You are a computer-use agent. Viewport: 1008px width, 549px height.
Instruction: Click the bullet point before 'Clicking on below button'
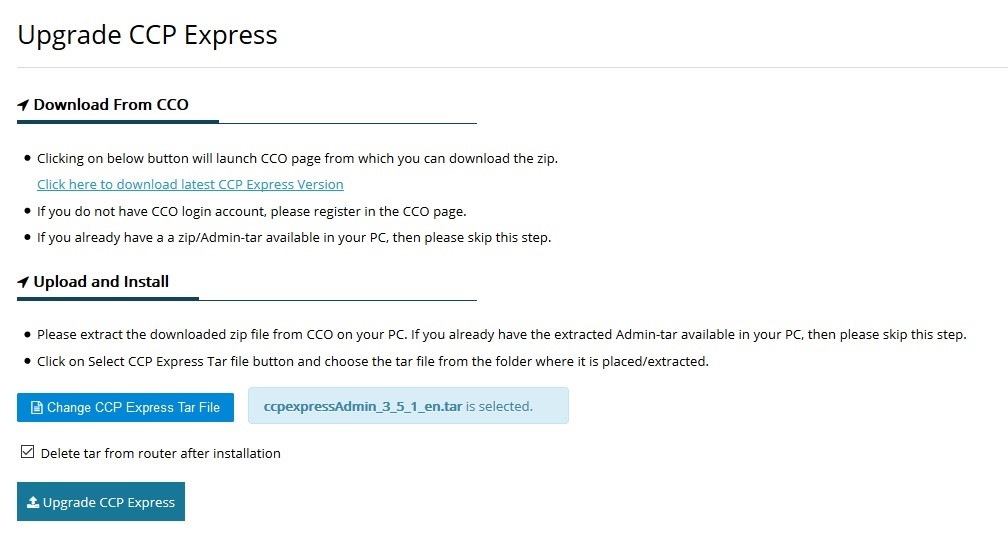point(27,158)
